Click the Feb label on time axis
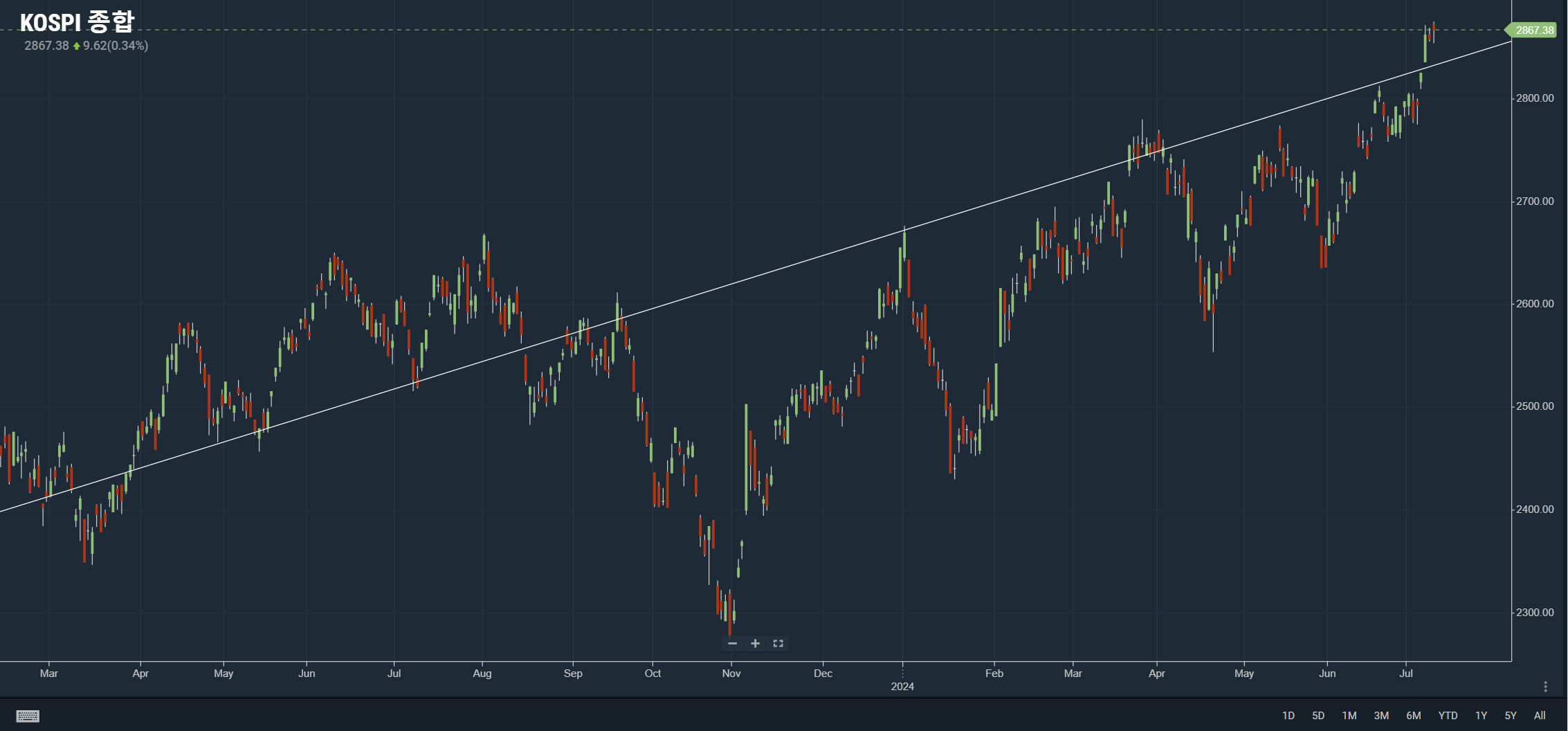Viewport: 1568px width, 731px height. [994, 674]
